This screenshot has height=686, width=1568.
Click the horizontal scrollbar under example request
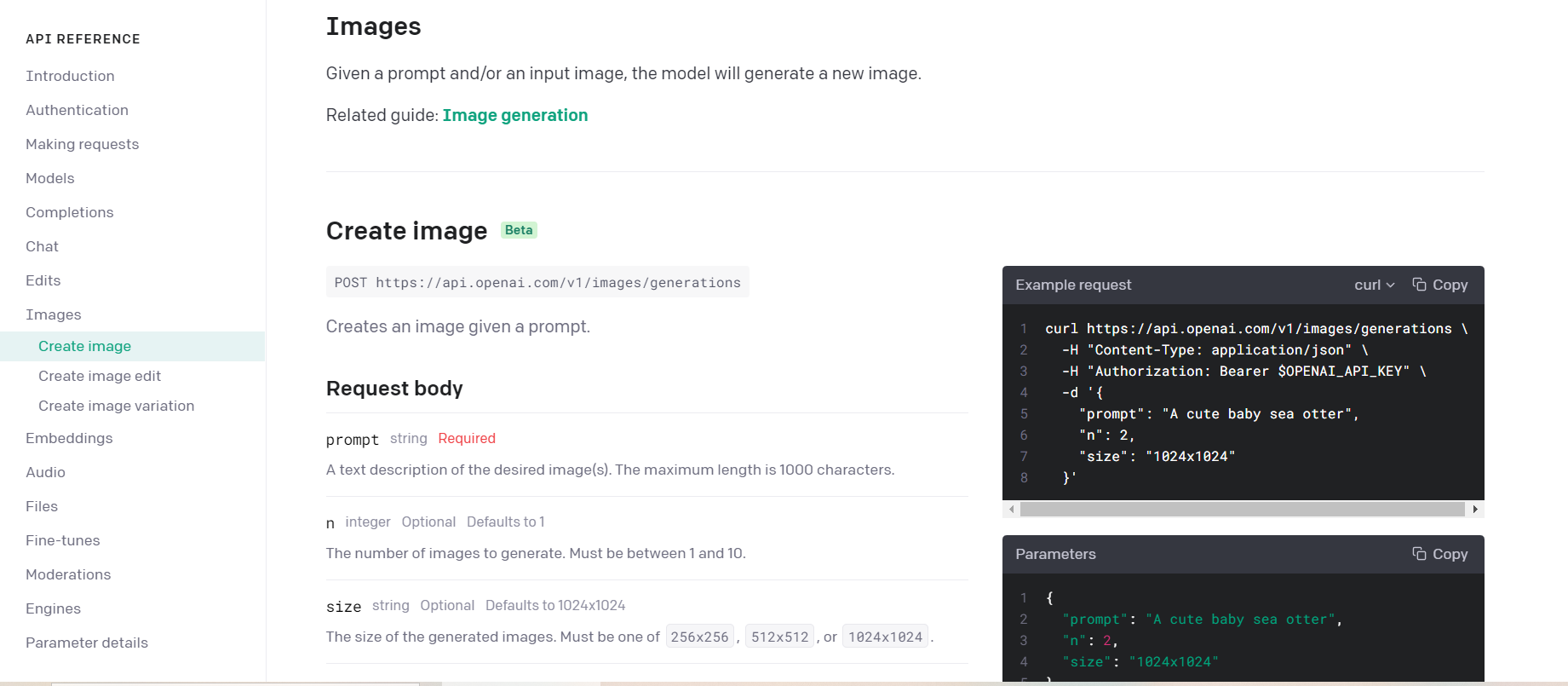click(x=1243, y=509)
